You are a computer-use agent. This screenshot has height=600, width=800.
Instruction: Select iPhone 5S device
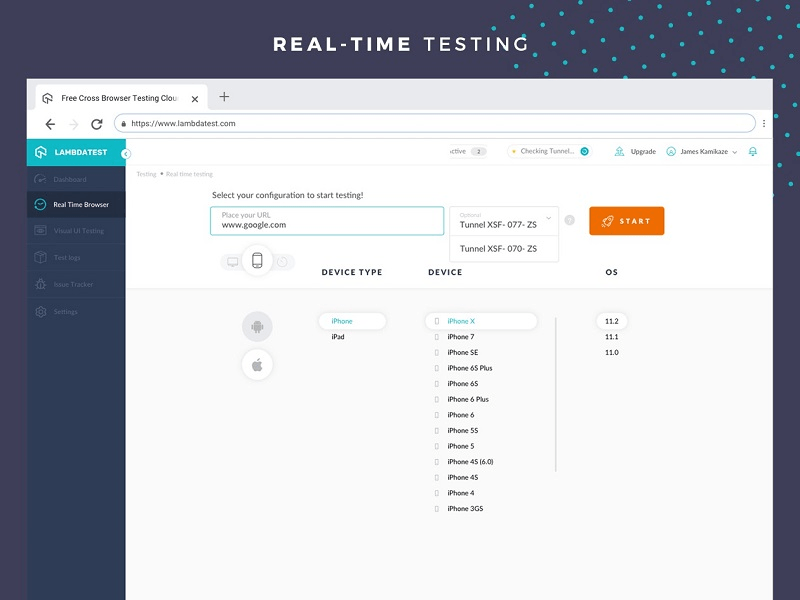point(463,431)
